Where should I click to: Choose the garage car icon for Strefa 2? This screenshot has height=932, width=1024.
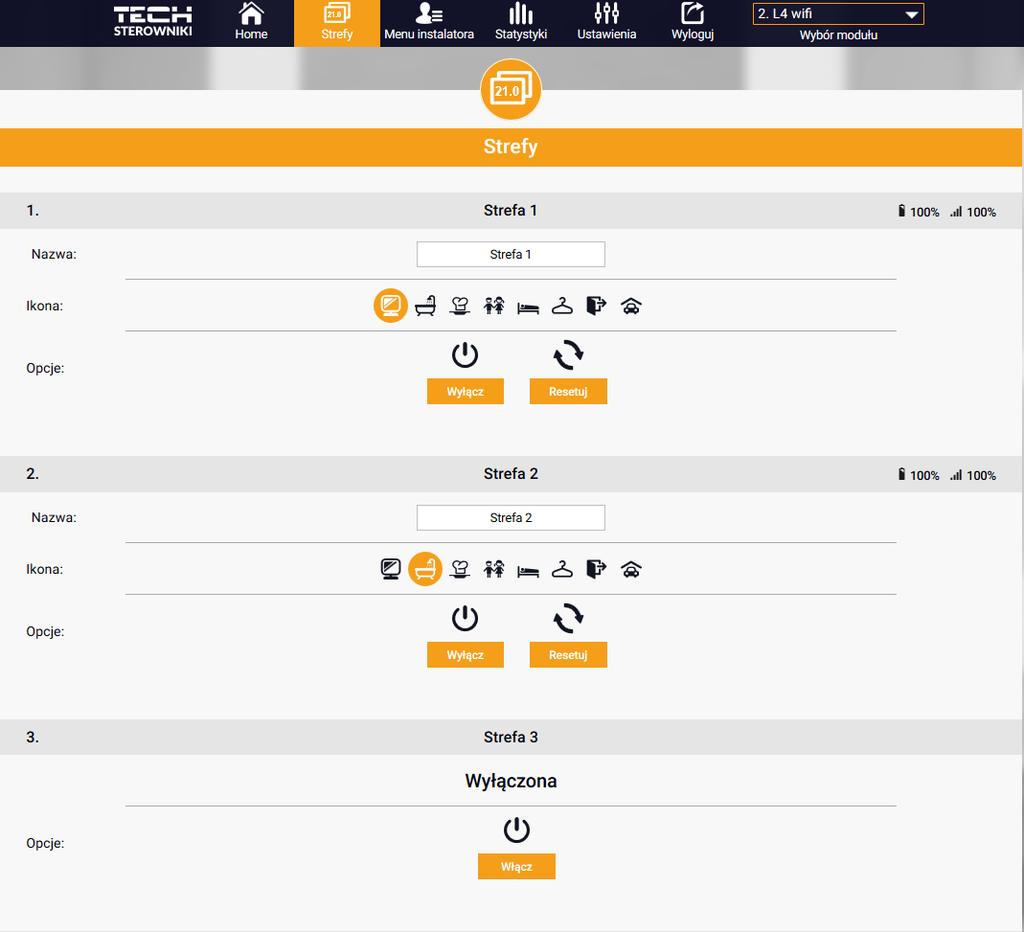click(x=631, y=570)
